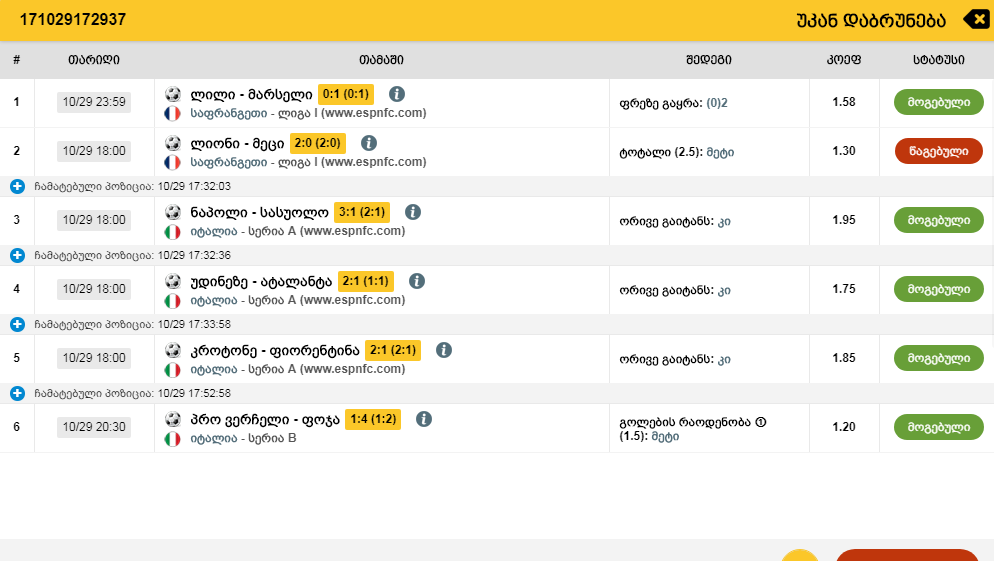Click info icon for ლილი - მარსელი match
Image resolution: width=994 pixels, height=561 pixels.
[397, 94]
